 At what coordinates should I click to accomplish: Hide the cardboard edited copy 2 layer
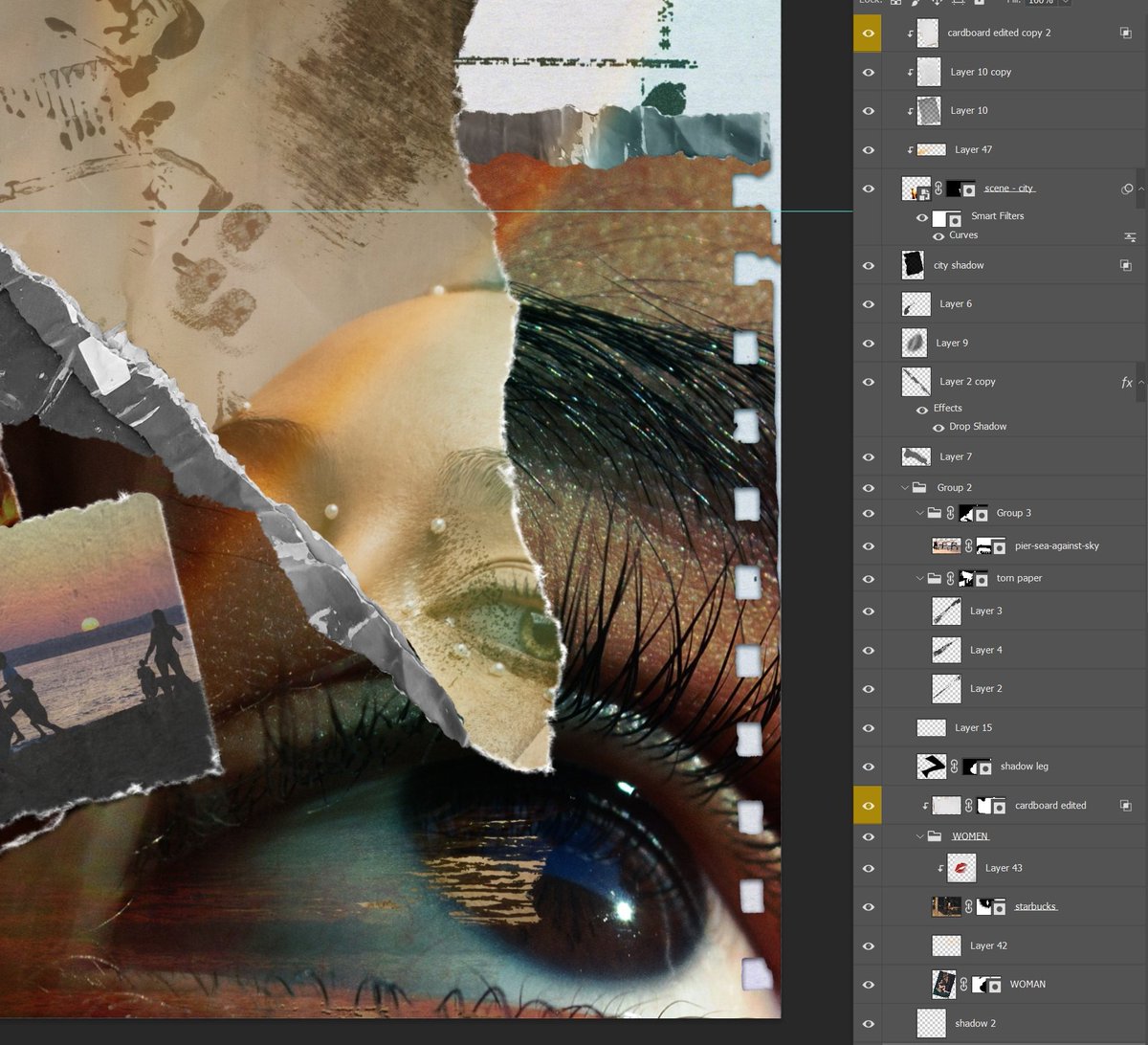point(869,33)
